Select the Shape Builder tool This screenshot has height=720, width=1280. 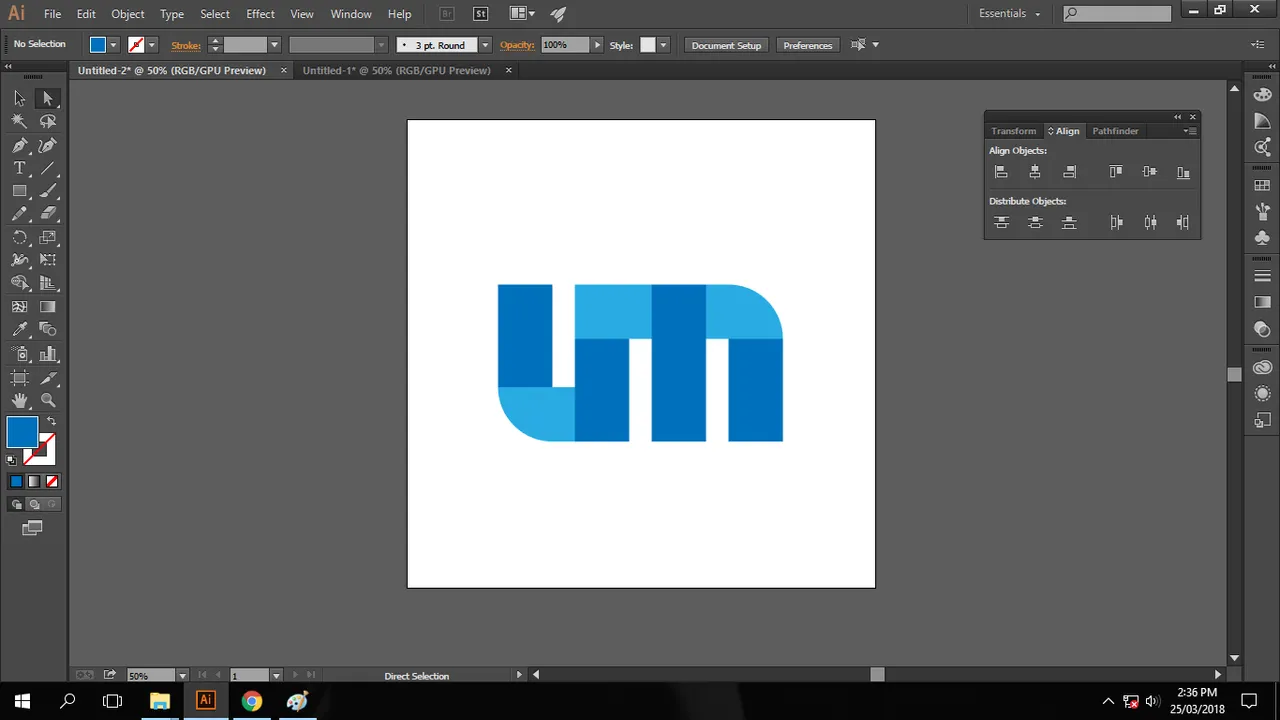(x=19, y=283)
